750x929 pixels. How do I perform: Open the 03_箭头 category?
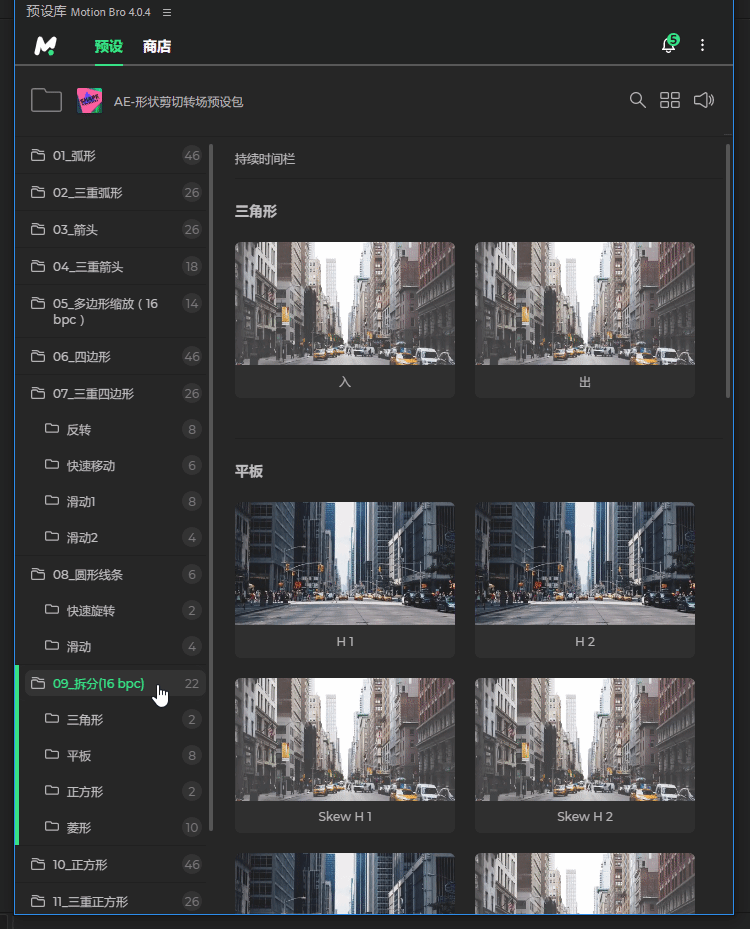(x=111, y=230)
